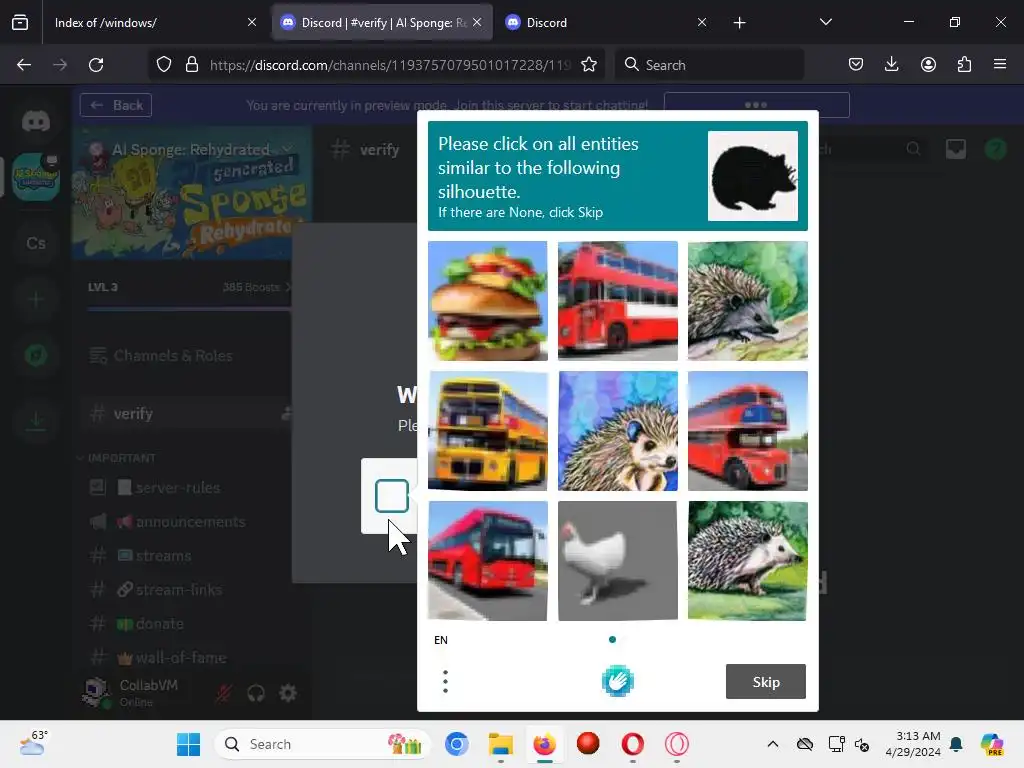Go back in browser history
The width and height of the screenshot is (1024, 768).
click(x=24, y=65)
